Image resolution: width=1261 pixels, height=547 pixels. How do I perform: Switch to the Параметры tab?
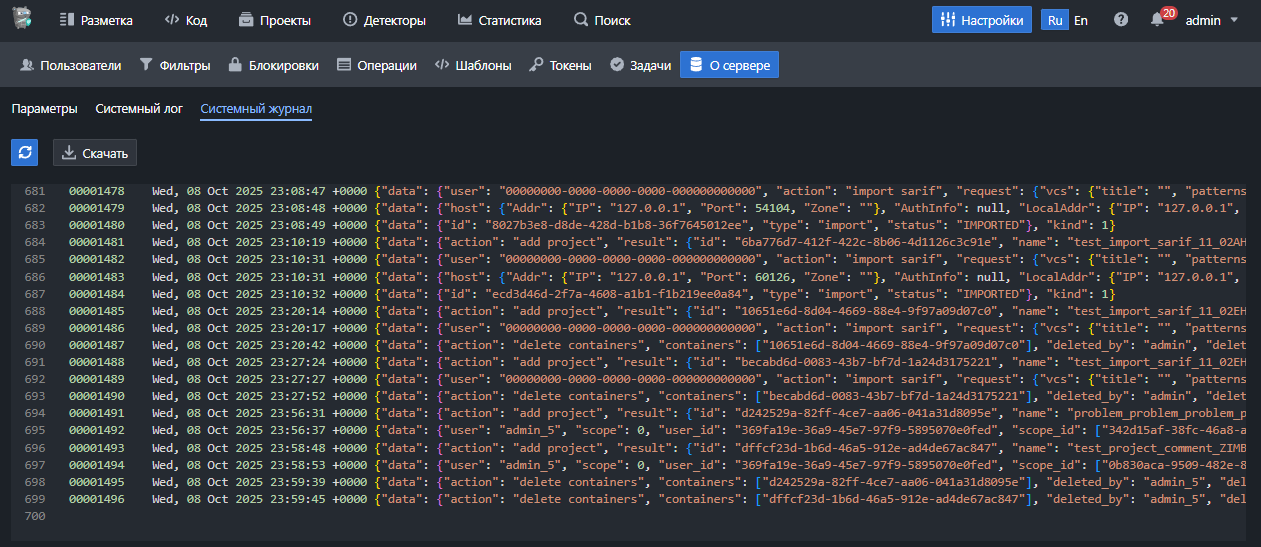(x=44, y=109)
